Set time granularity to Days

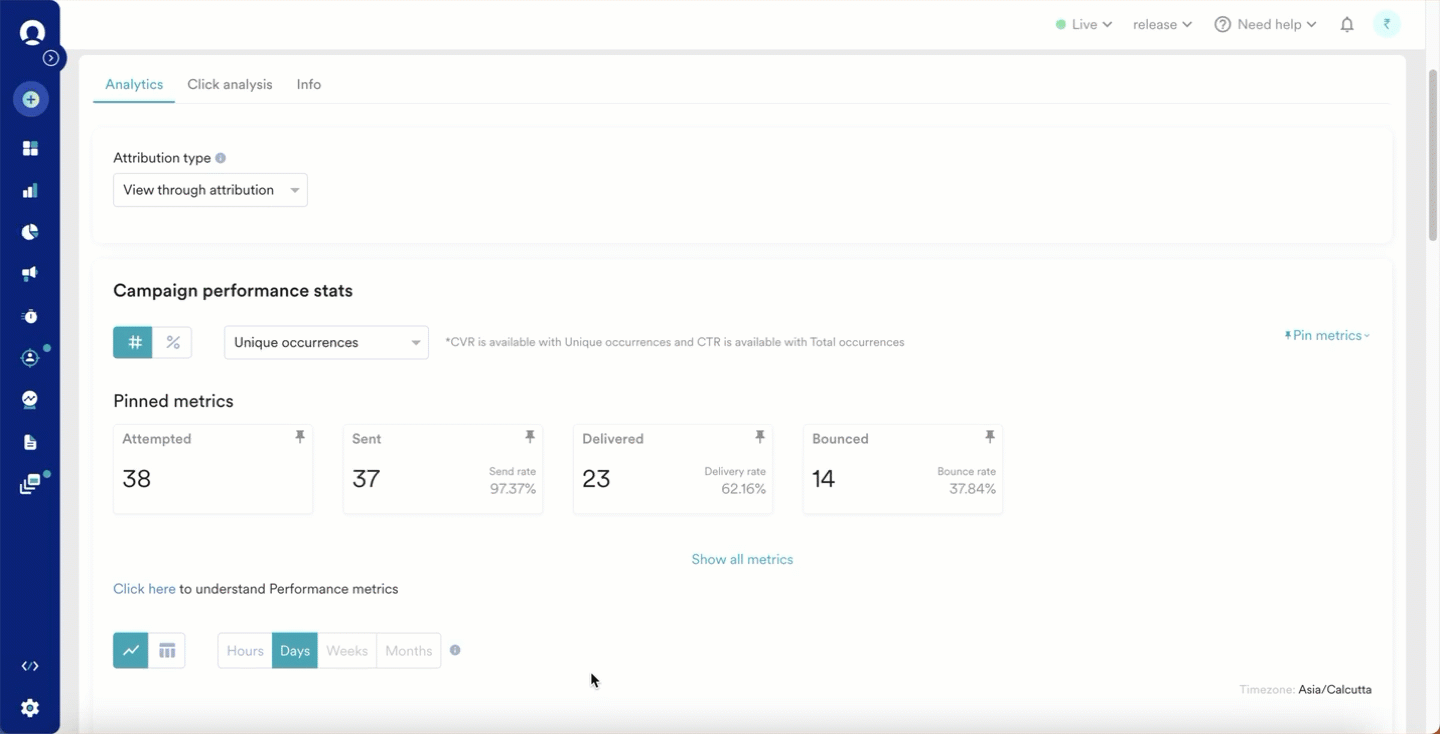coord(295,650)
